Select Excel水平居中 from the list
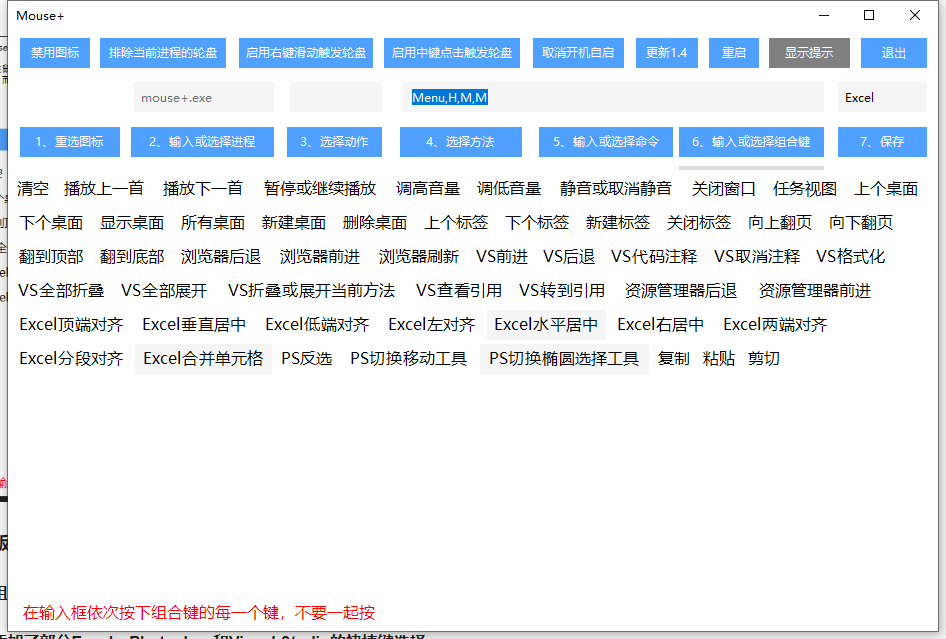The width and height of the screenshot is (946, 639). pos(546,324)
